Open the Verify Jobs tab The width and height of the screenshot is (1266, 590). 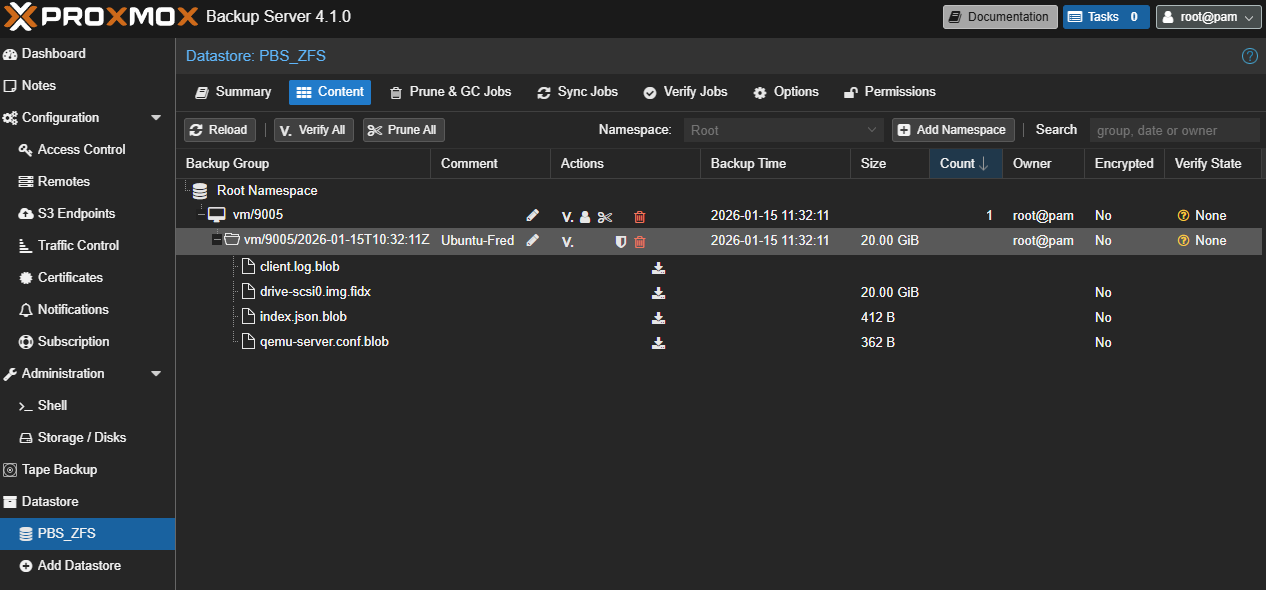685,92
